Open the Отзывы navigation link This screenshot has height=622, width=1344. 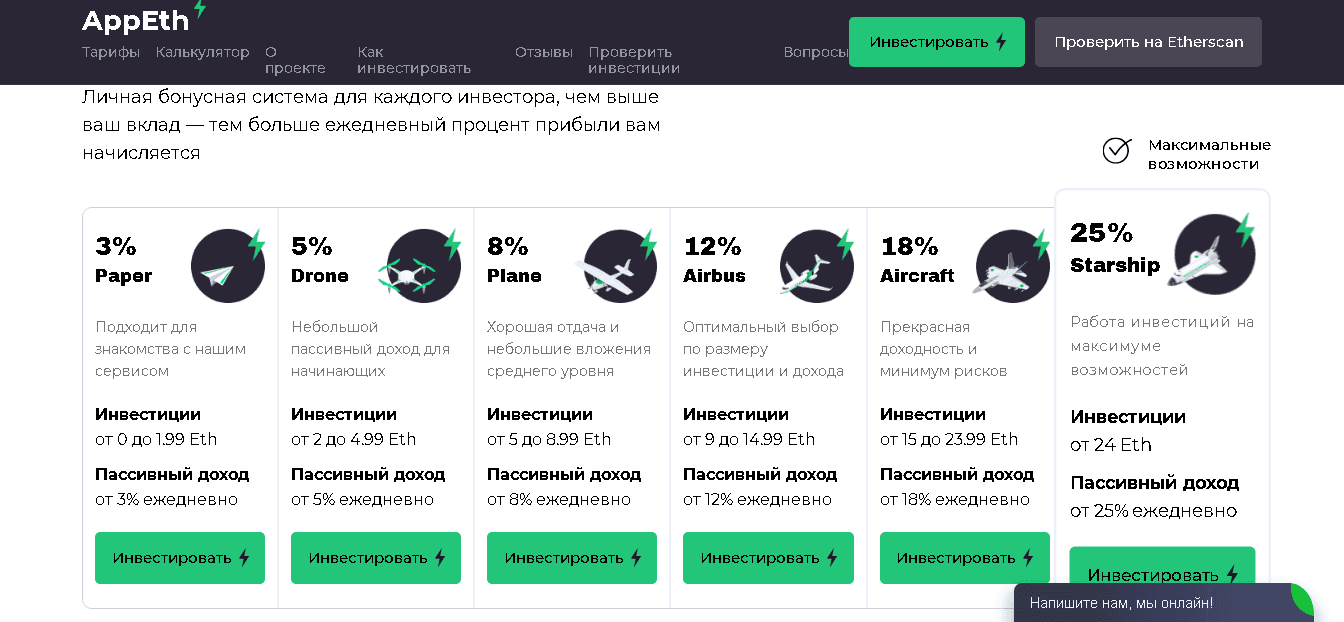point(544,52)
